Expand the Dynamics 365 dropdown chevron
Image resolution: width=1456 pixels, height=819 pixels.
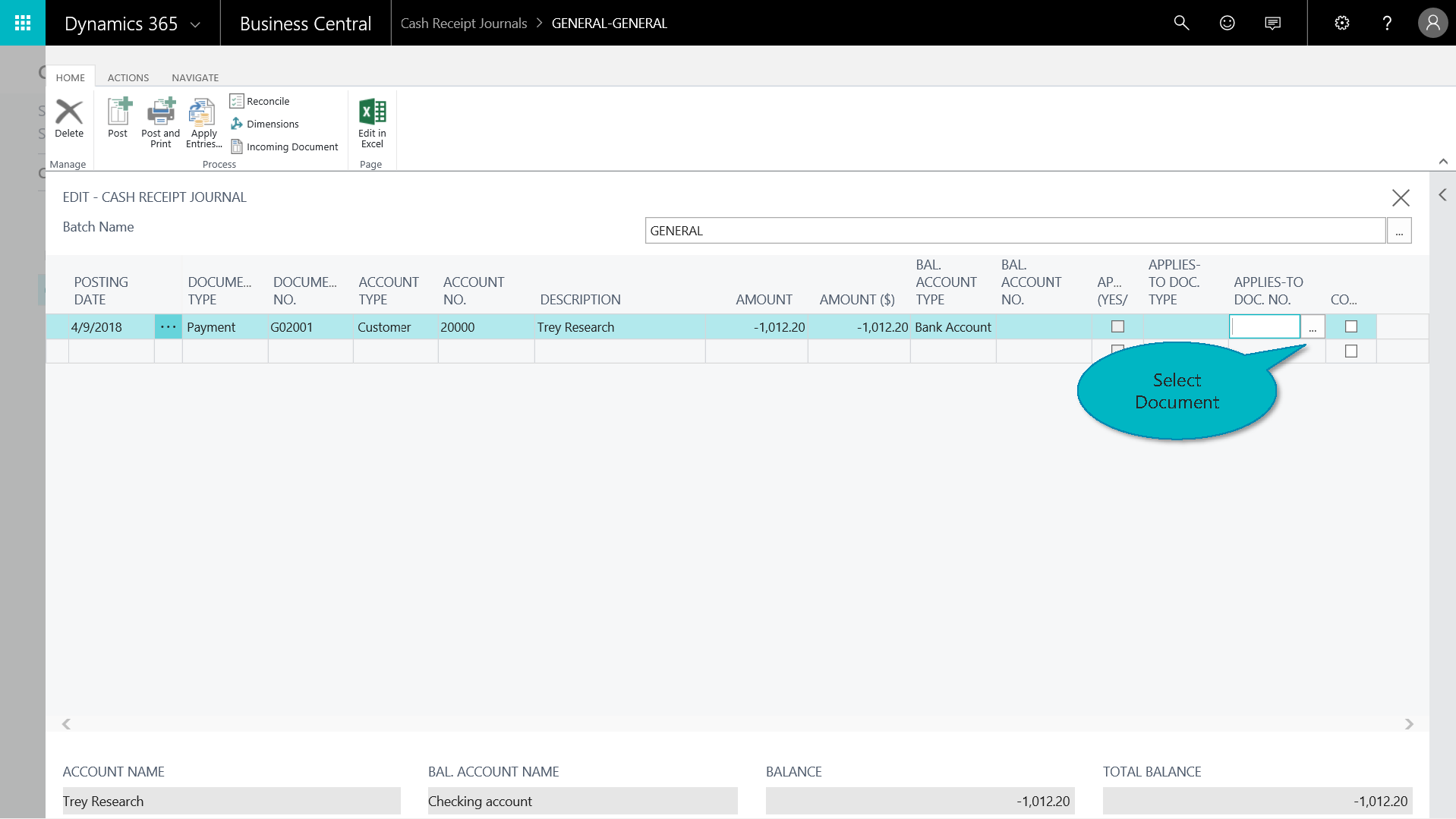coord(195,24)
